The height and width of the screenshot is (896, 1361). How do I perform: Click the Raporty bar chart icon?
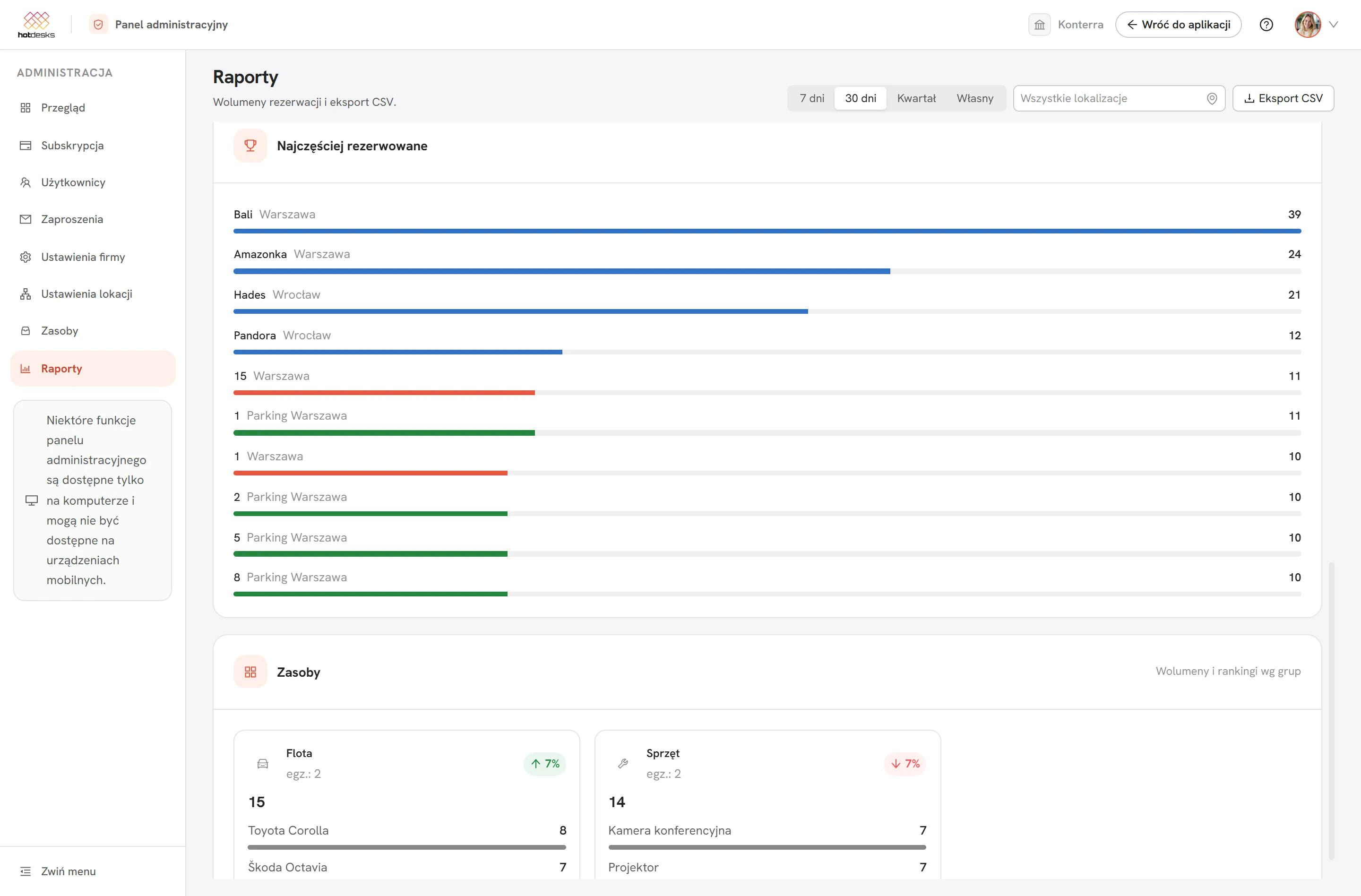click(25, 369)
